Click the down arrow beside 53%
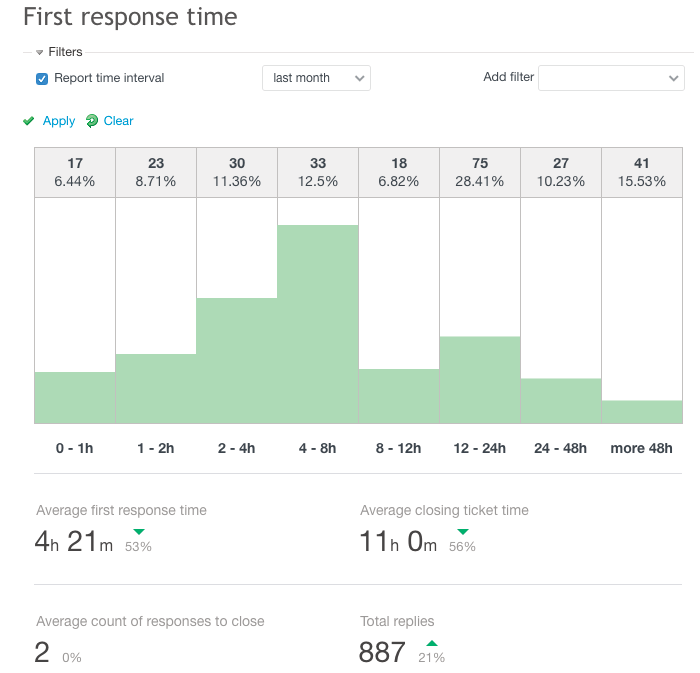Image resolution: width=700 pixels, height=673 pixels. coord(138,532)
